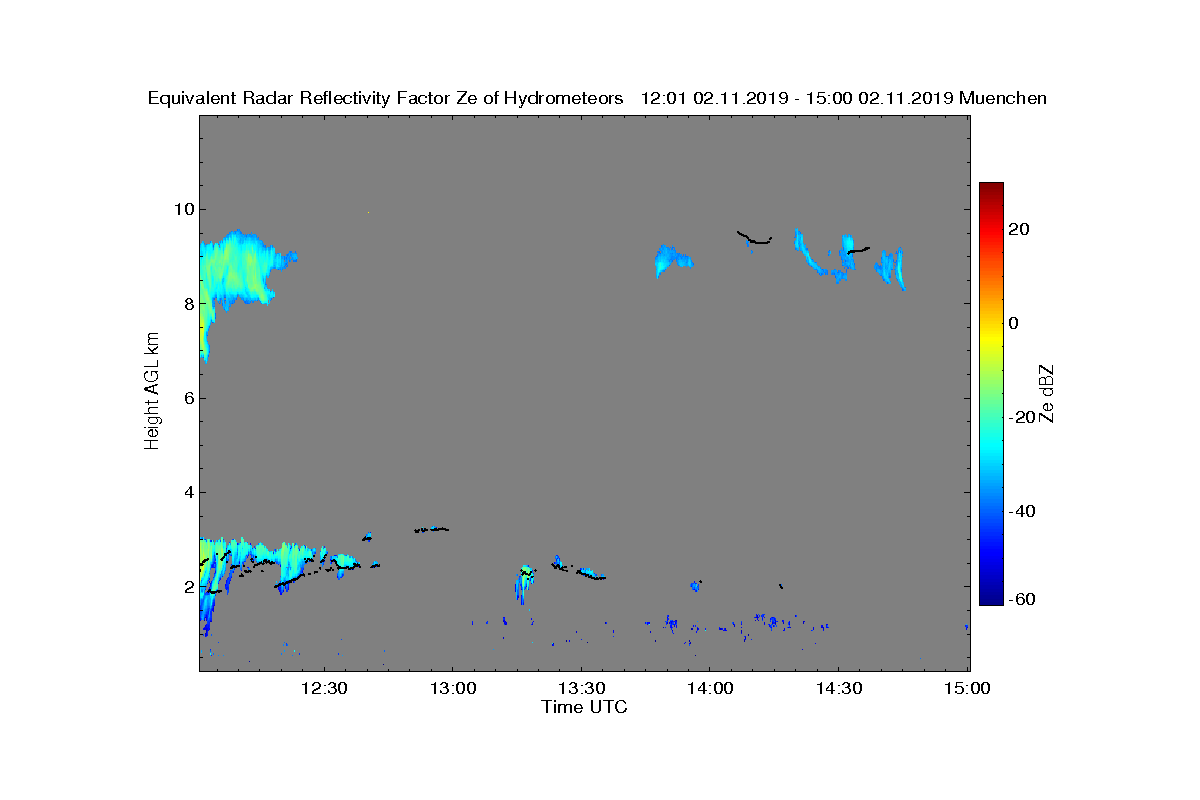1200x800 pixels.
Task: Click the small cloud echo at 9 km before 14:00
Action: tap(672, 260)
